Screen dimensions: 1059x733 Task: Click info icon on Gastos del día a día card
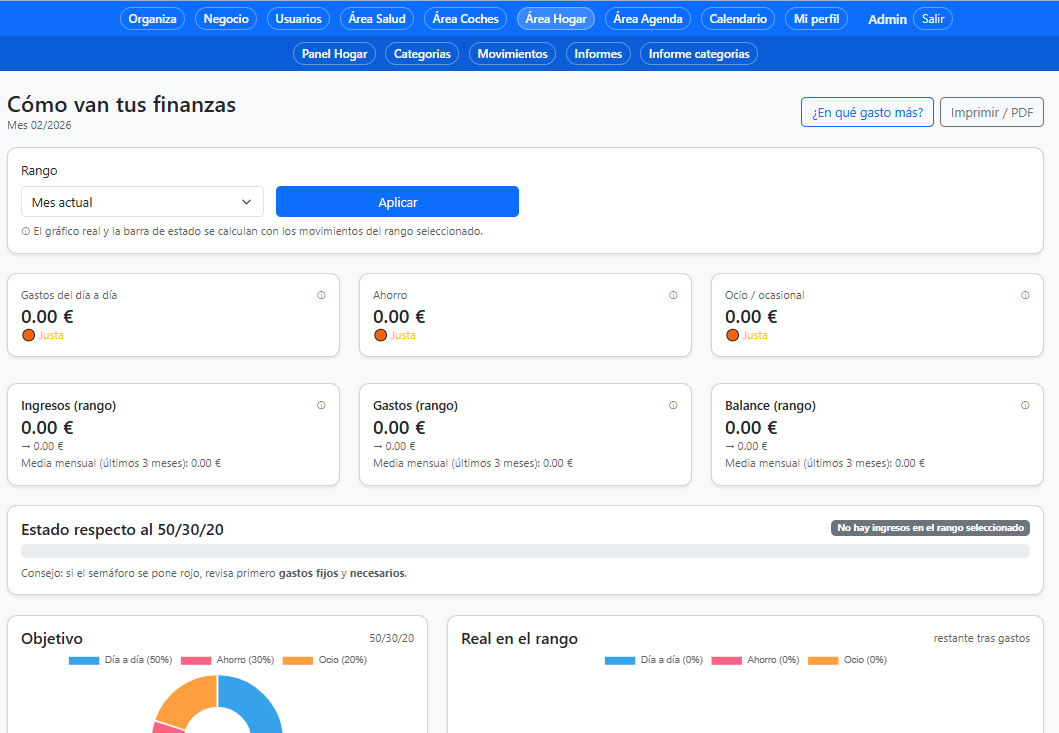321,295
